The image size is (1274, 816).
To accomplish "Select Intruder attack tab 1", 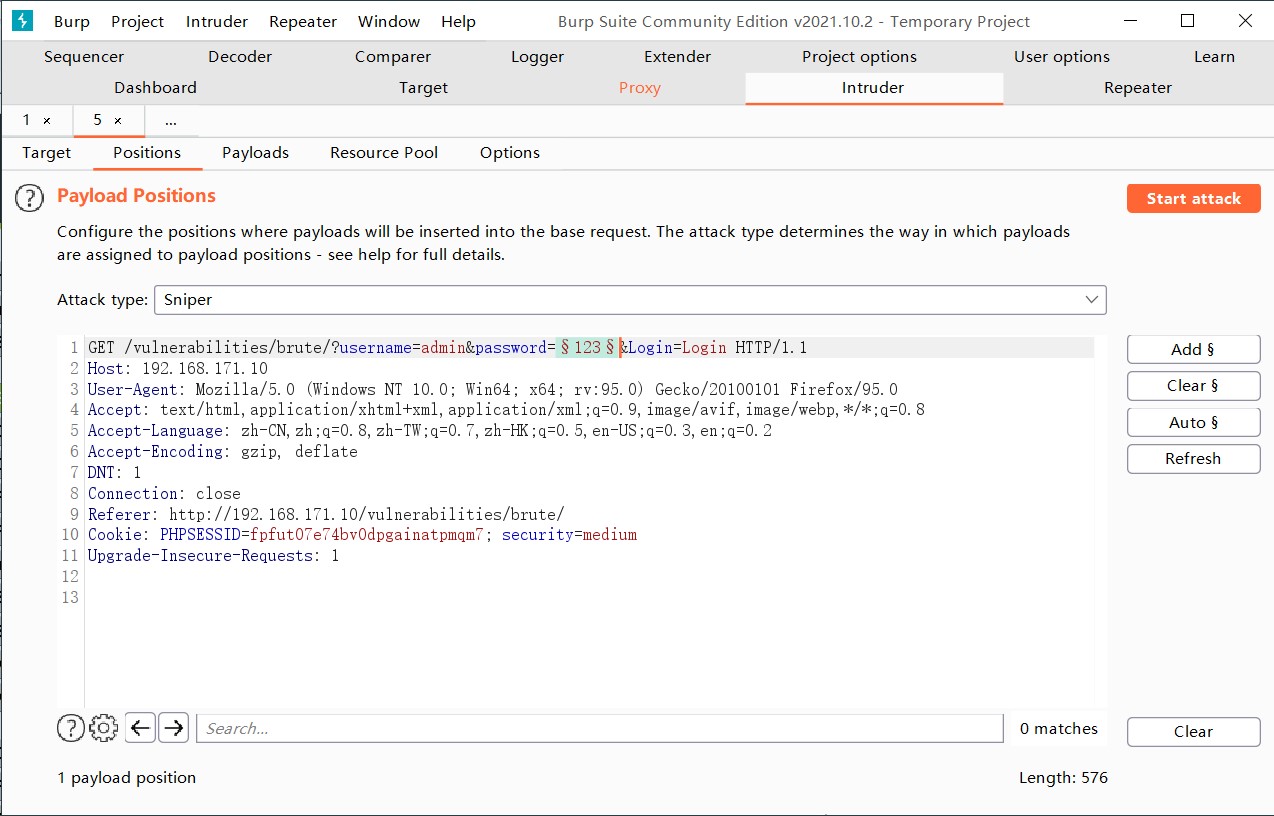I will 27,120.
